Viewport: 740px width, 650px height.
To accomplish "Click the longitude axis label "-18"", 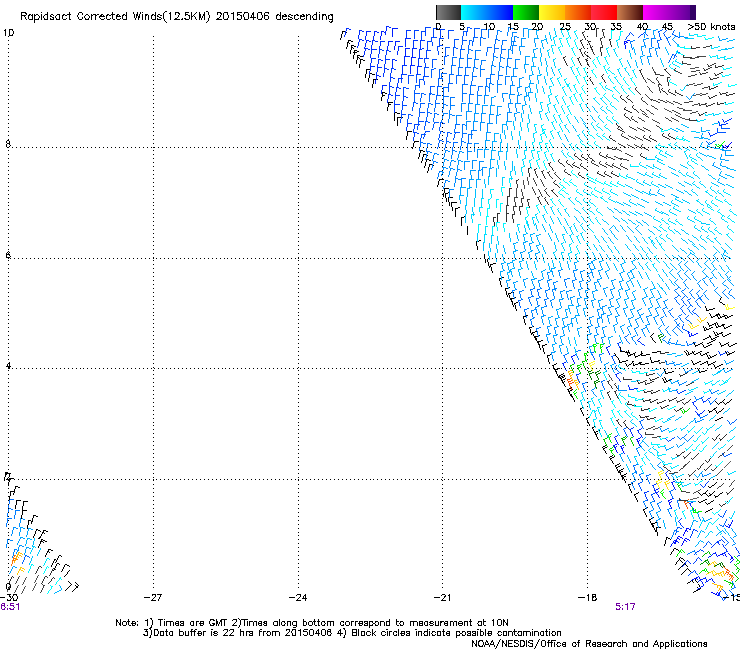I will tap(588, 597).
